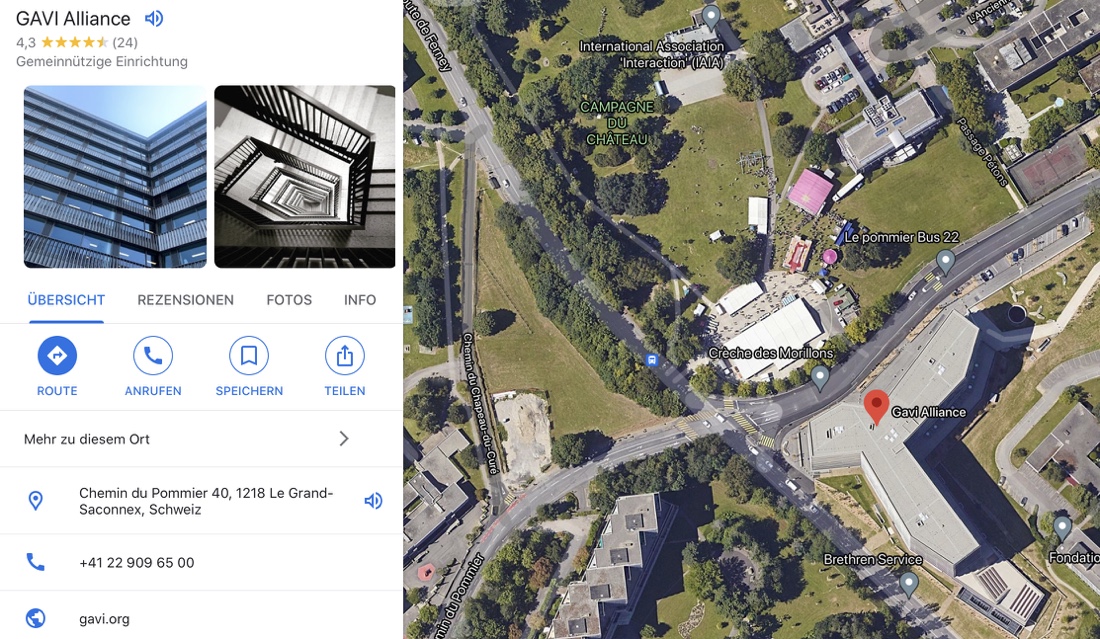This screenshot has width=1100, height=639.
Task: Play audio pronunciation of GAVI Alliance title
Action: point(154,18)
